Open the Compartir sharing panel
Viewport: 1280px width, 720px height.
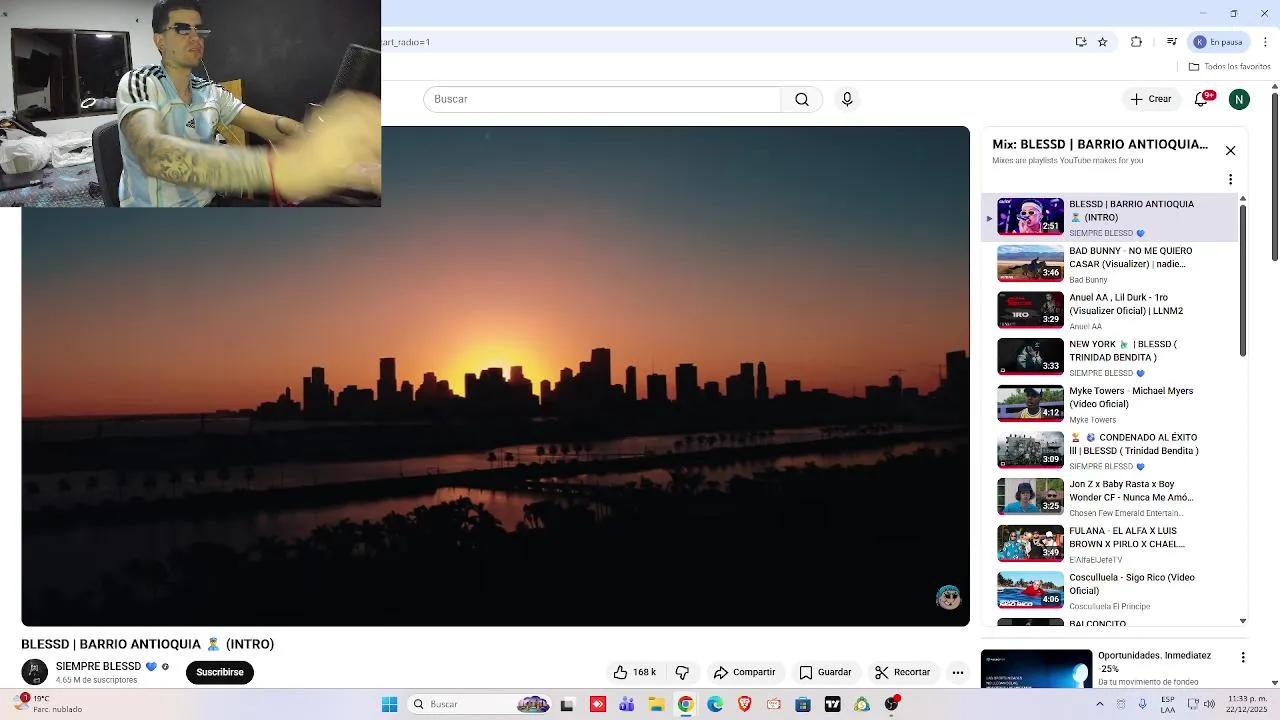744,672
